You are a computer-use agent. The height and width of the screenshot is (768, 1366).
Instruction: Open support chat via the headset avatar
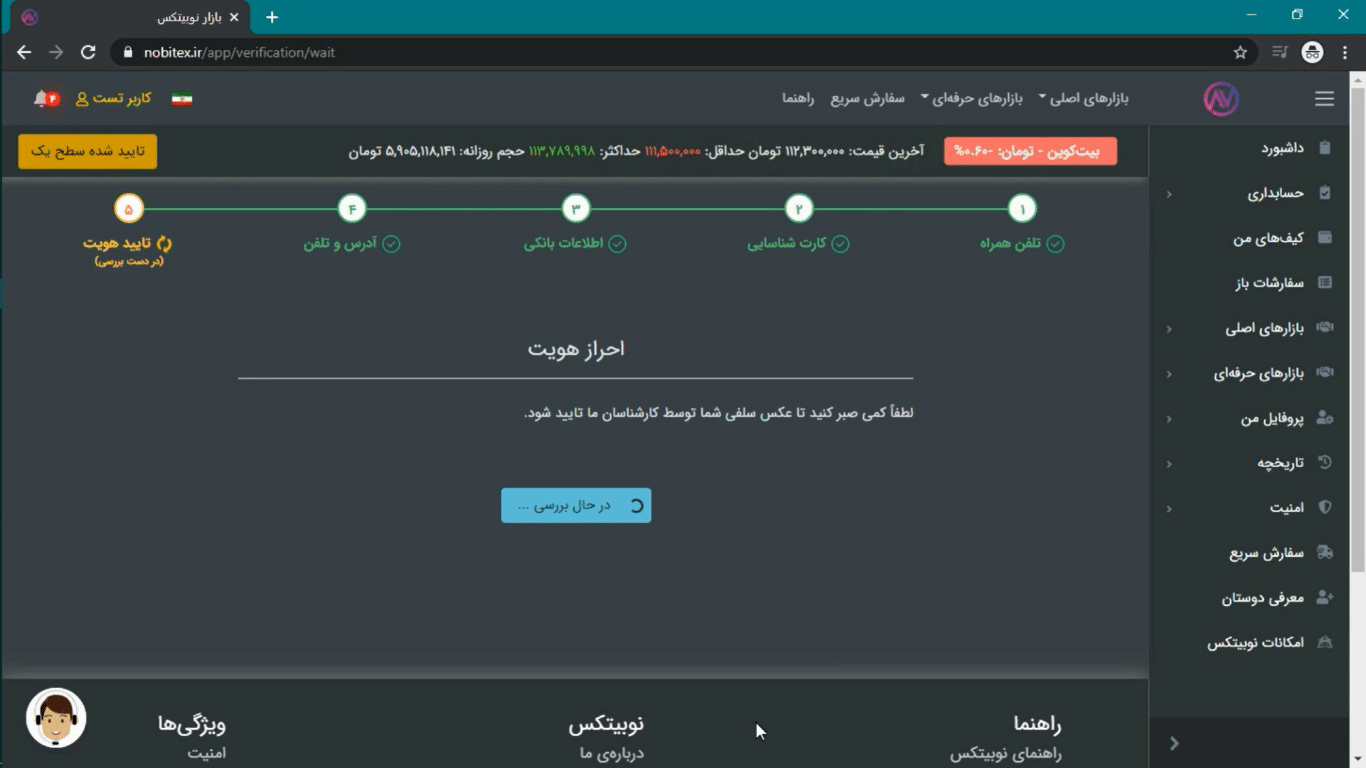[55, 718]
